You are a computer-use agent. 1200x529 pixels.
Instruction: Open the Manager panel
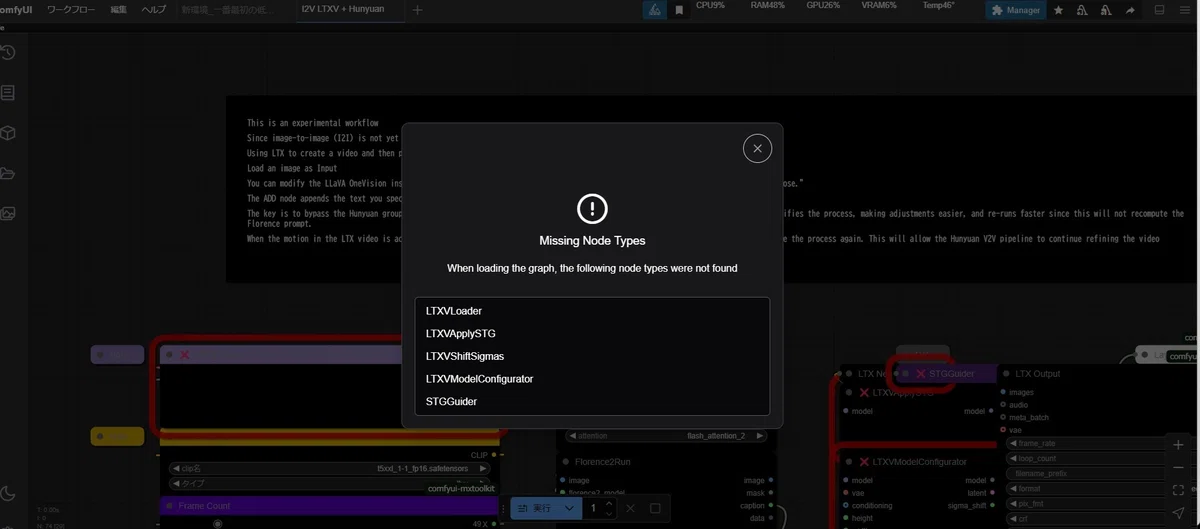point(1015,10)
